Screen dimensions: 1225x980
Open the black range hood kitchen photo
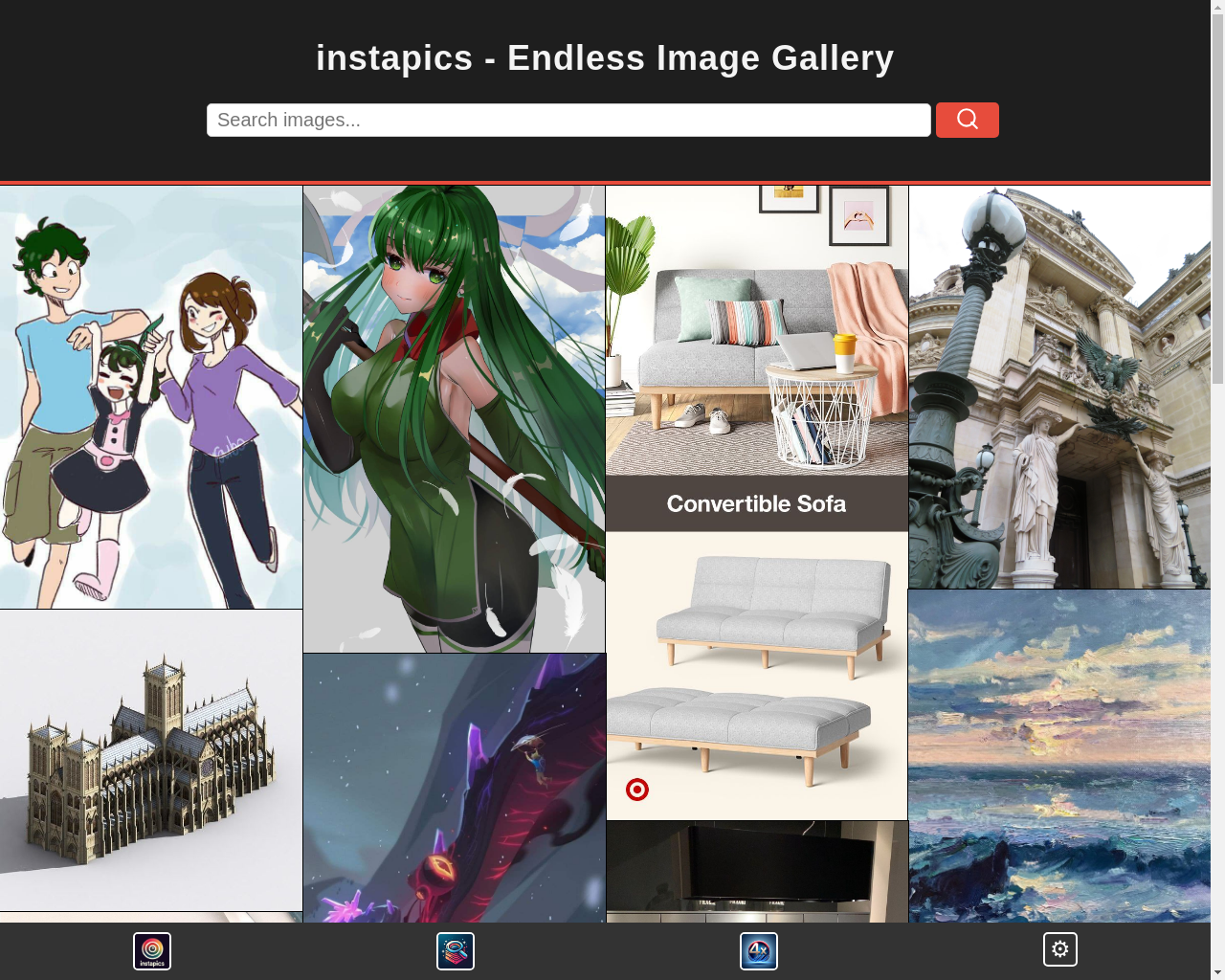click(x=757, y=872)
